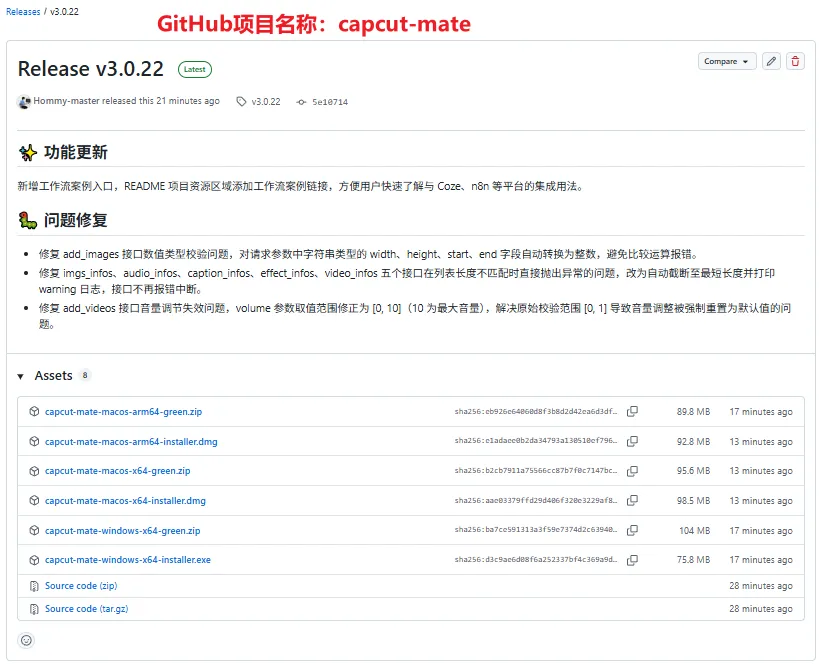Viewport: 819px width, 664px height.
Task: Copy sha256 of windows-x64-green.zip
Action: 632,530
